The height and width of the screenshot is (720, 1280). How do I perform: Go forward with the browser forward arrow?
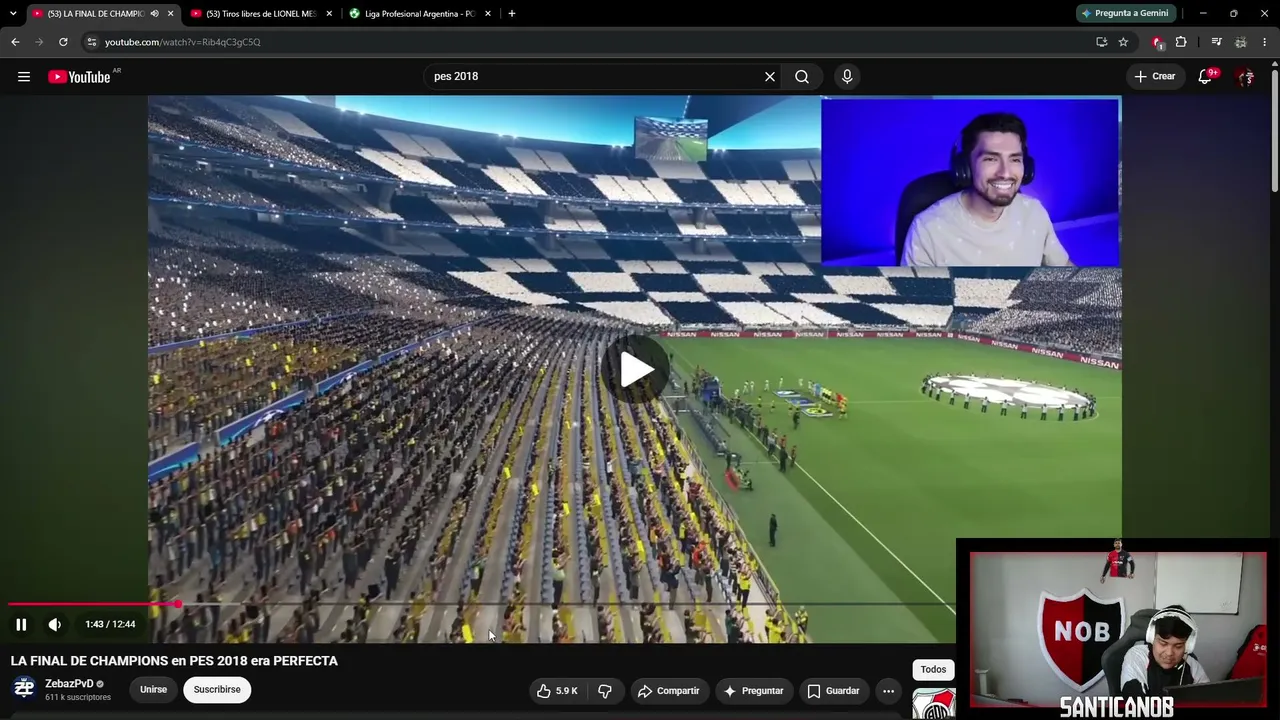click(39, 42)
